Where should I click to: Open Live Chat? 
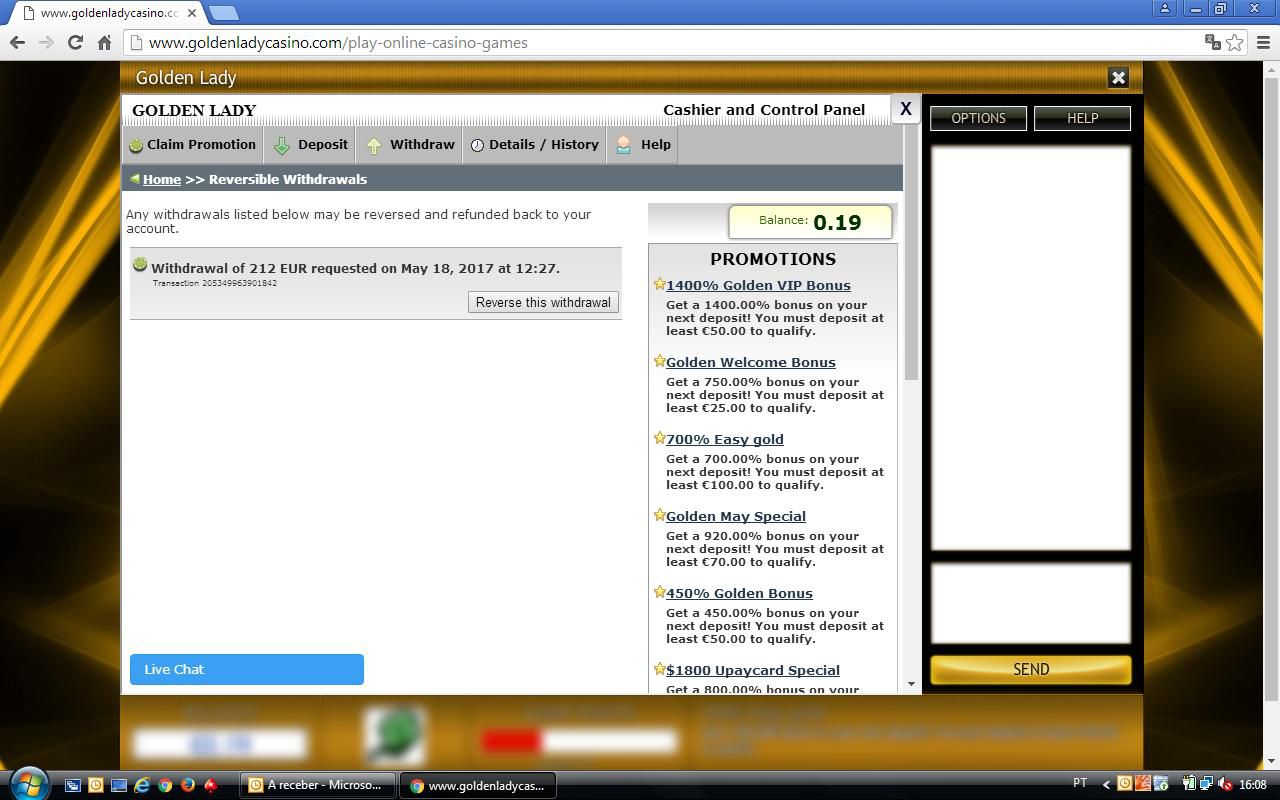point(247,669)
